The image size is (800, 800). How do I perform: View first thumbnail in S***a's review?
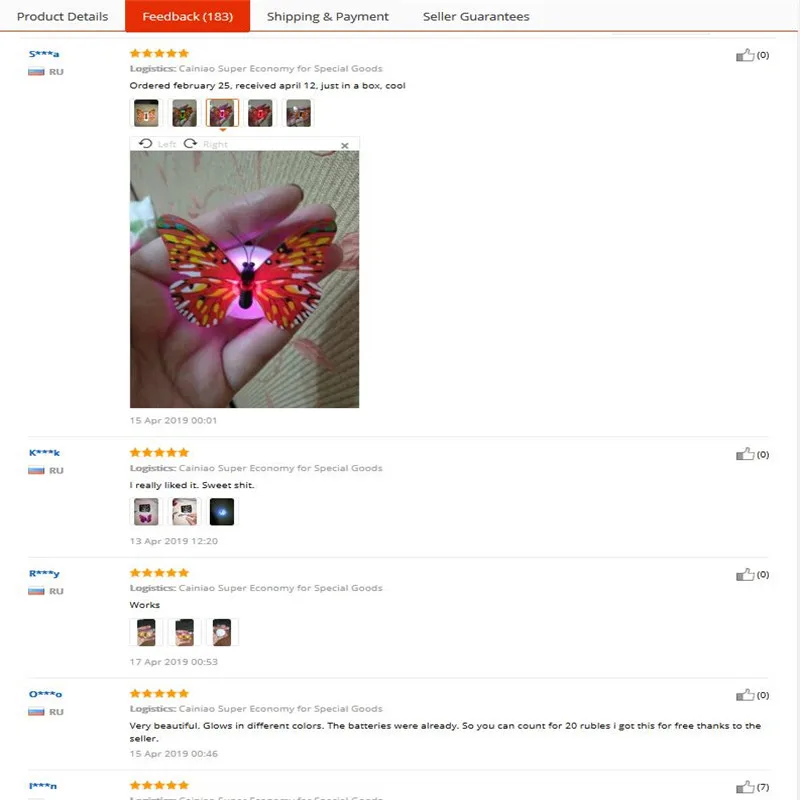click(x=146, y=113)
